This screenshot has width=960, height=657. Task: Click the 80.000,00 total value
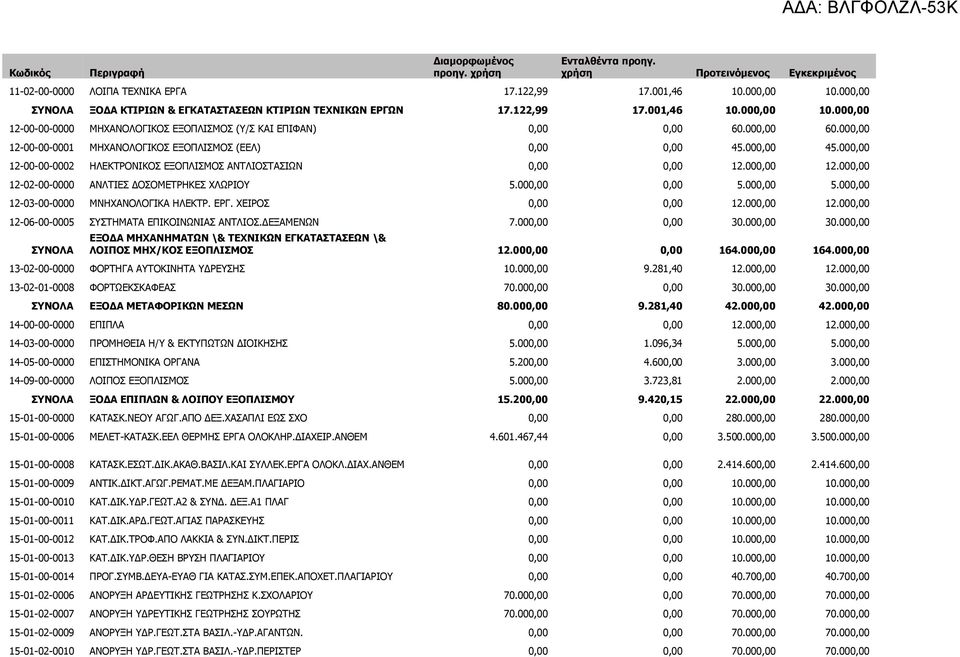point(522,306)
